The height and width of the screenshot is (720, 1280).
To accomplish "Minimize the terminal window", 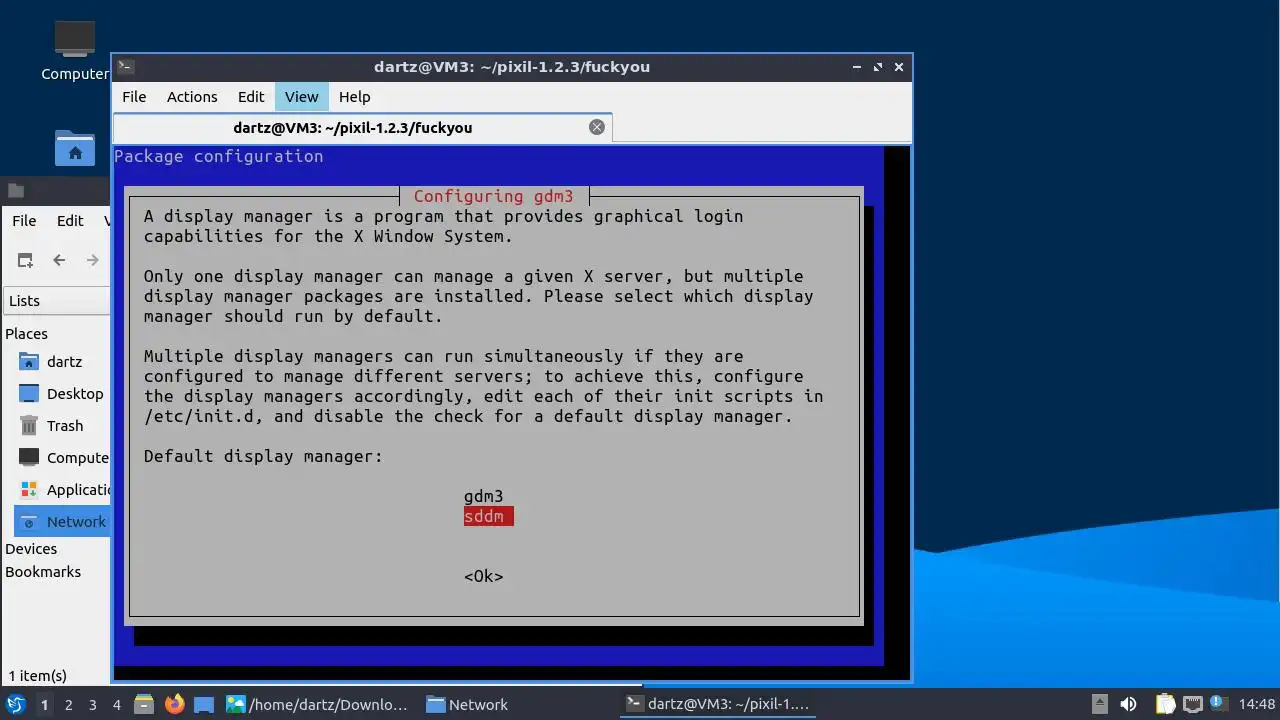I will click(x=857, y=67).
